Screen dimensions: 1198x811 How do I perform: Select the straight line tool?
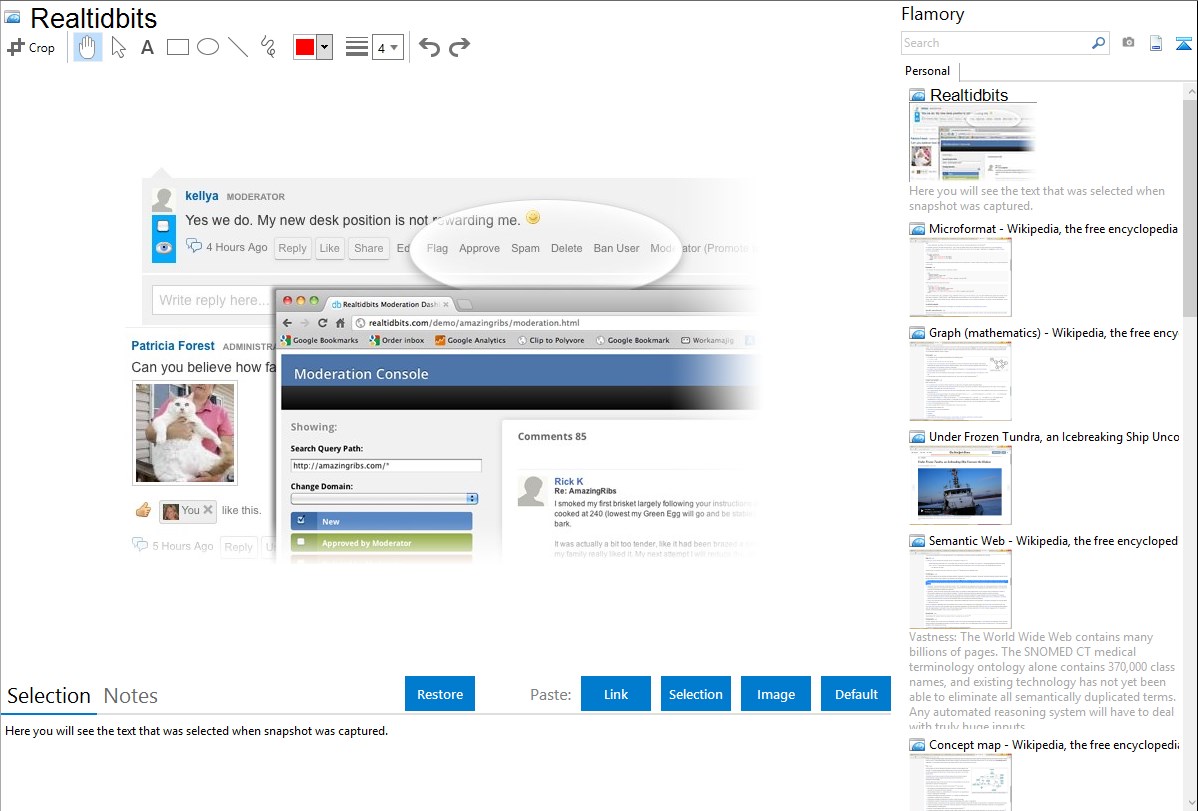(x=238, y=47)
